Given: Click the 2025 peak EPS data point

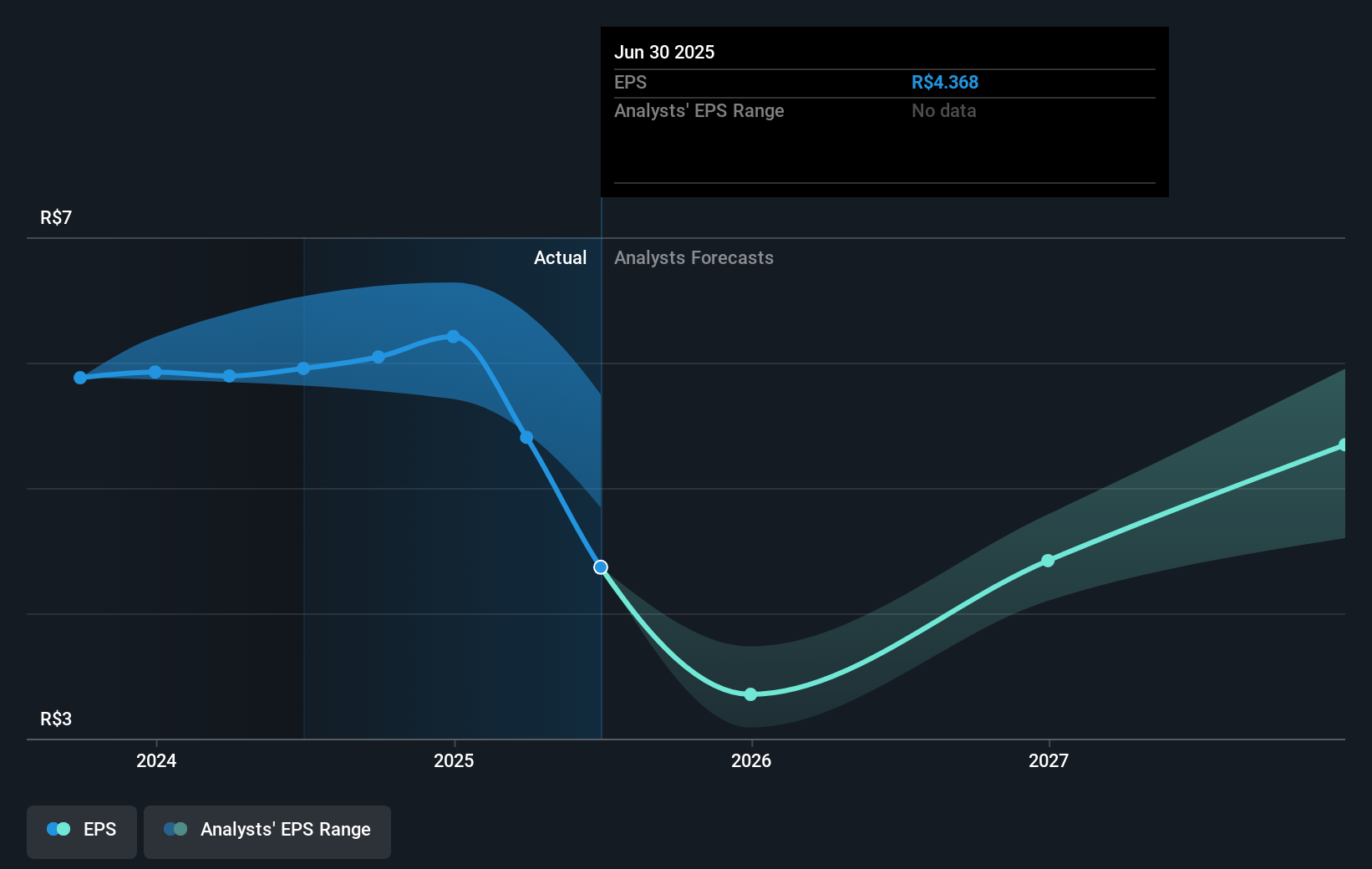Looking at the screenshot, I should (x=452, y=336).
